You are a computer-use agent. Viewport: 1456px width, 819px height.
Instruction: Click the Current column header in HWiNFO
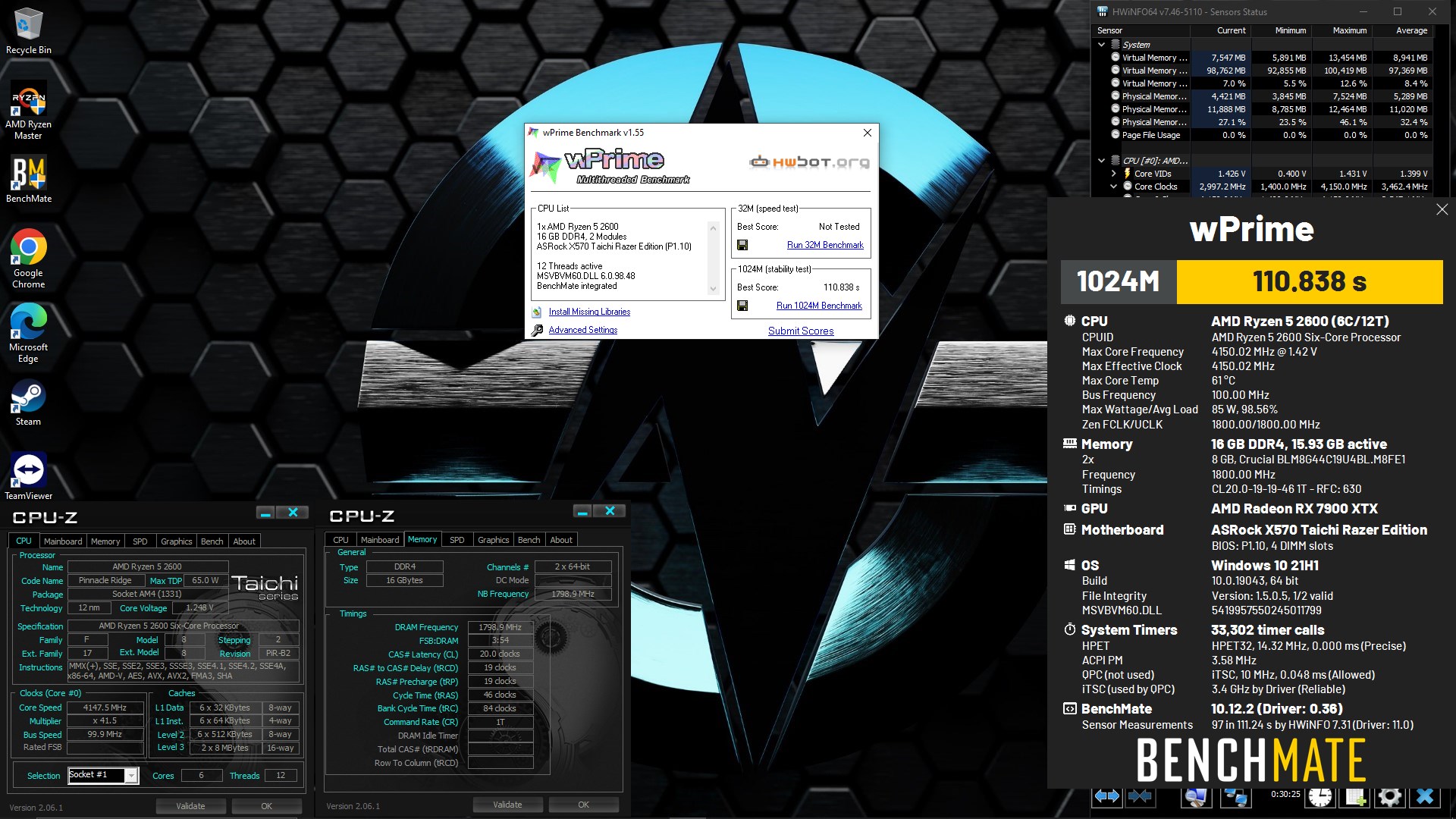(x=1221, y=30)
